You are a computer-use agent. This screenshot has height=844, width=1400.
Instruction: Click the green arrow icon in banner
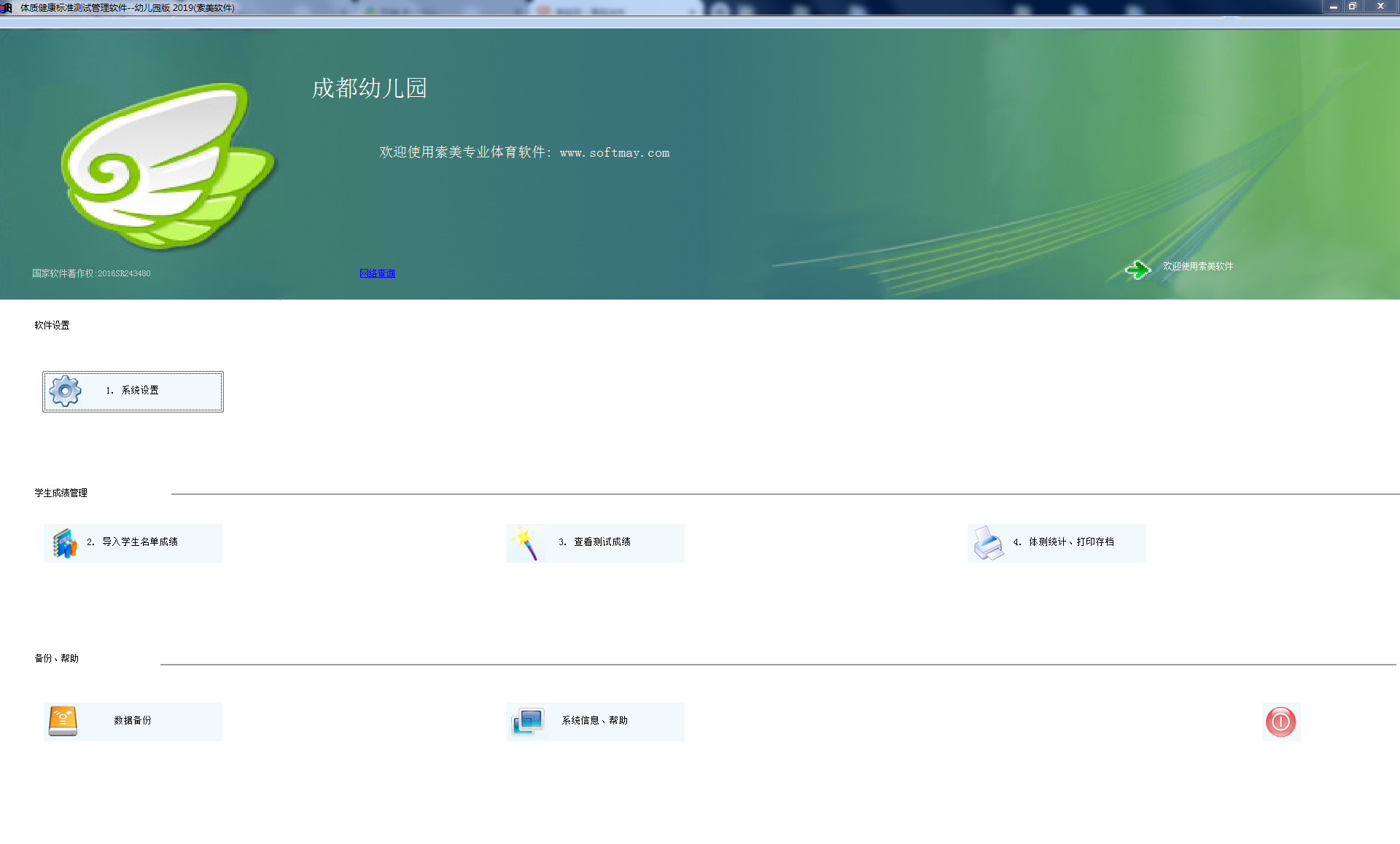(1137, 270)
